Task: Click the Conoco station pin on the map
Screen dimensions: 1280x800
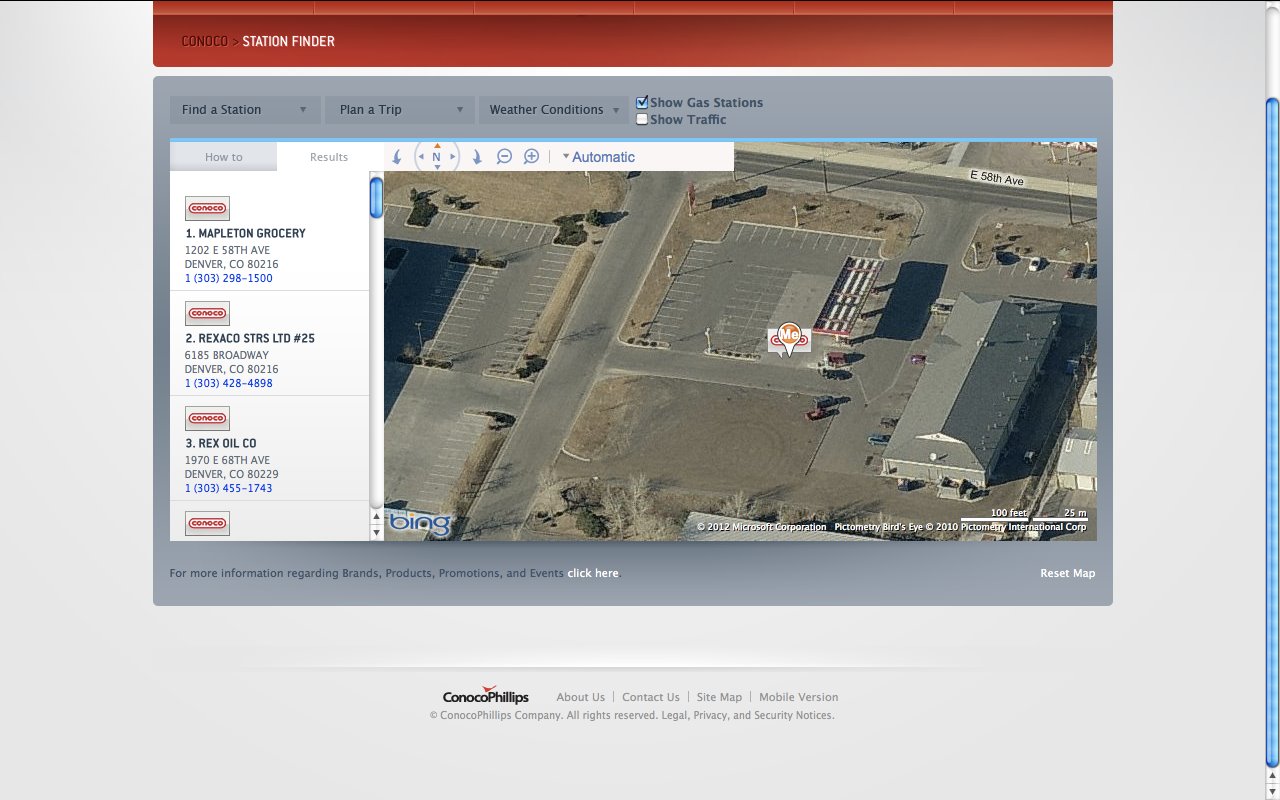Action: [x=775, y=342]
